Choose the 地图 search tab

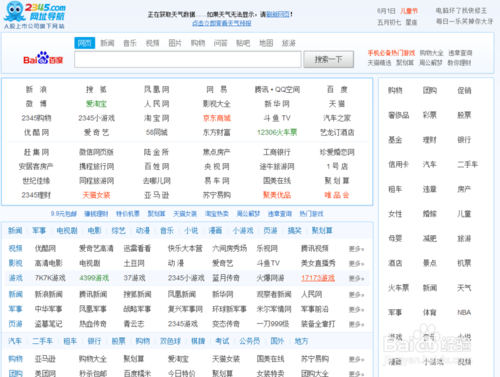266,43
